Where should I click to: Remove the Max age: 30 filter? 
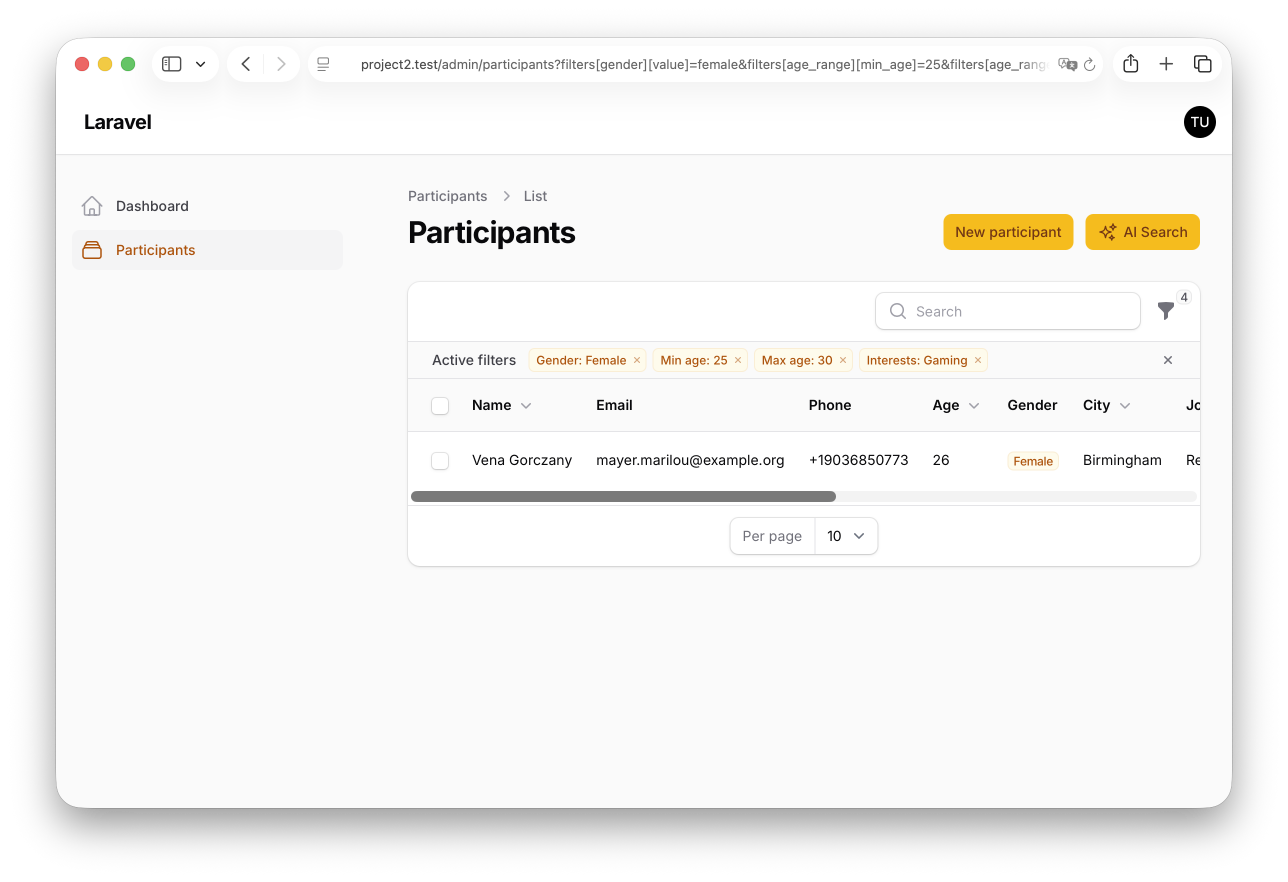click(x=843, y=360)
